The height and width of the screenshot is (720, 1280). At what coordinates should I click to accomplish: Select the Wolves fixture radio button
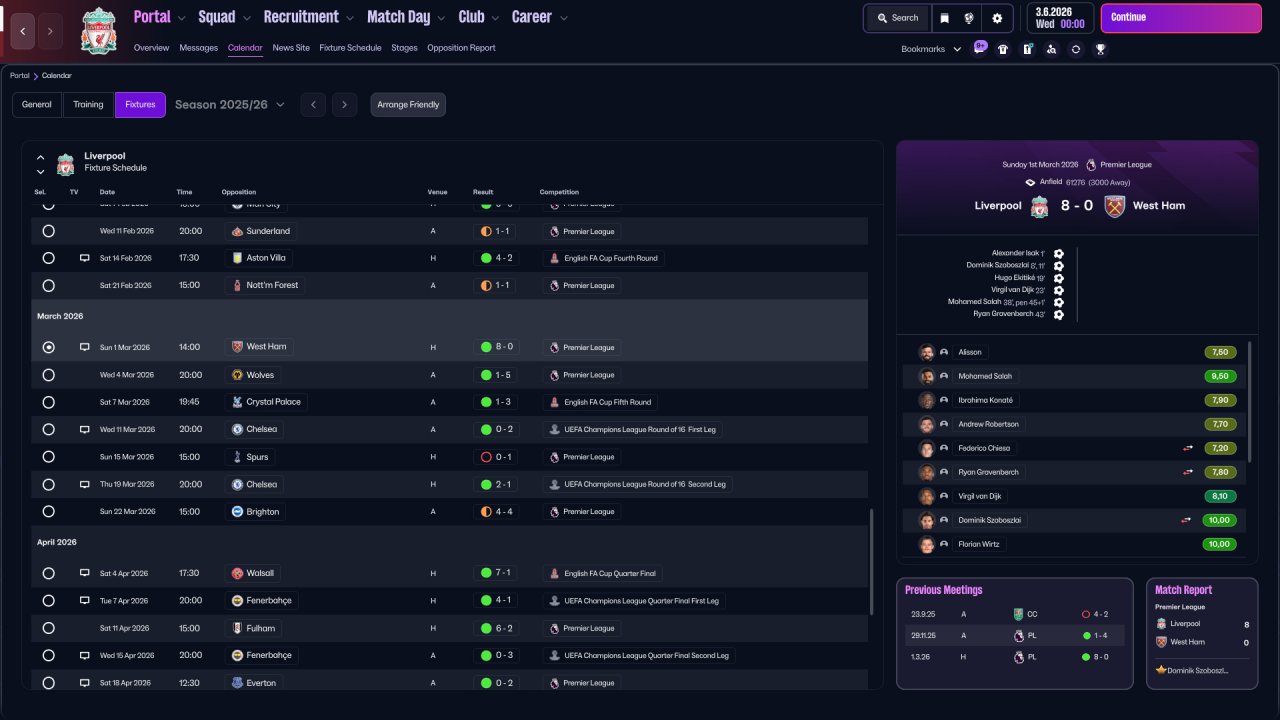click(x=48, y=375)
